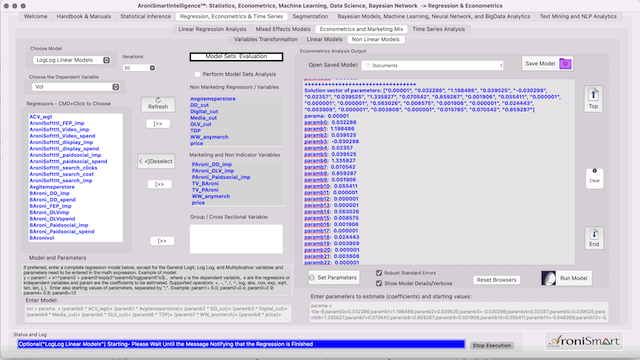
Task: Click Model Sets Evaluation button
Action: click(236, 56)
